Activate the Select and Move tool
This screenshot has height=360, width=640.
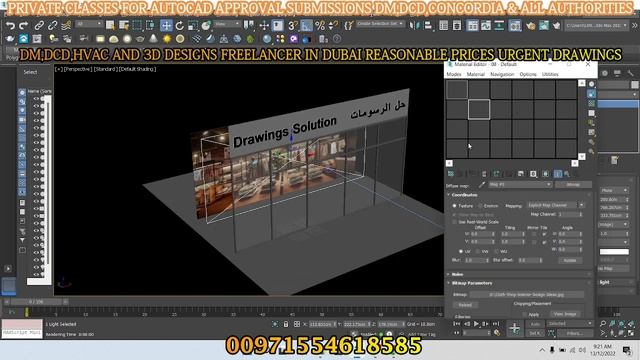pyautogui.click(x=166, y=26)
